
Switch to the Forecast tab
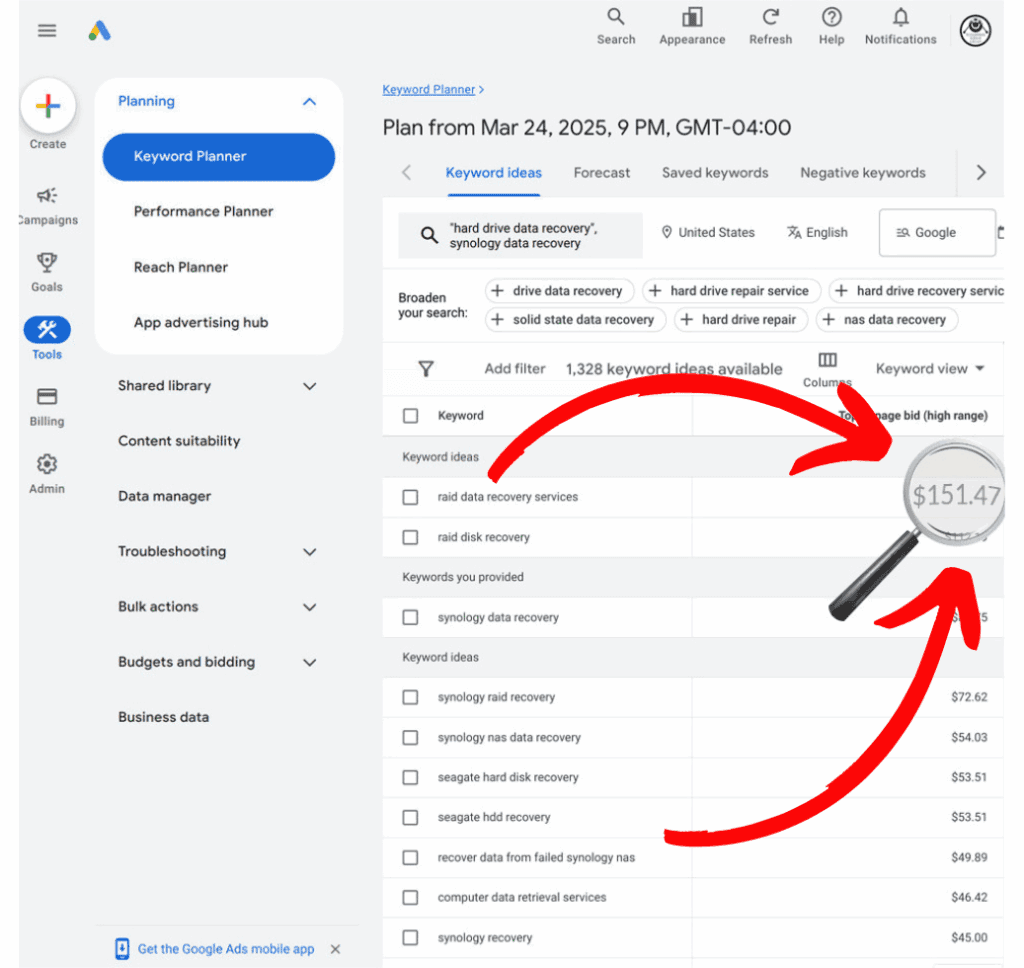tap(601, 172)
